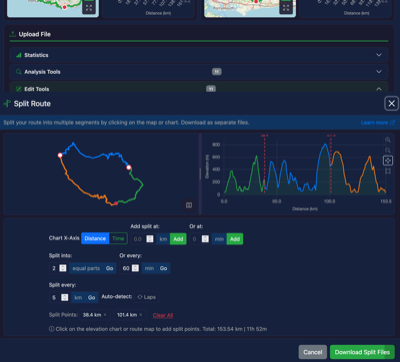Go split every 60 min

(x=163, y=268)
